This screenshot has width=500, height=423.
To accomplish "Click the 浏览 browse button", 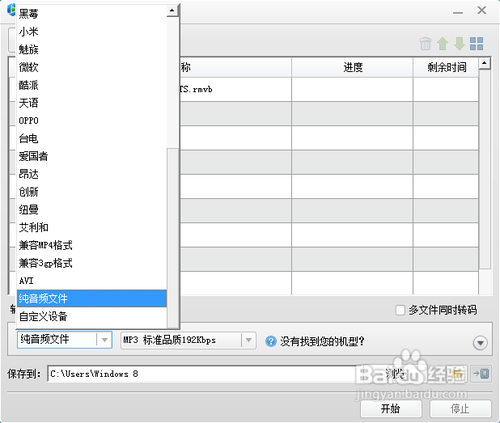I will (395, 374).
